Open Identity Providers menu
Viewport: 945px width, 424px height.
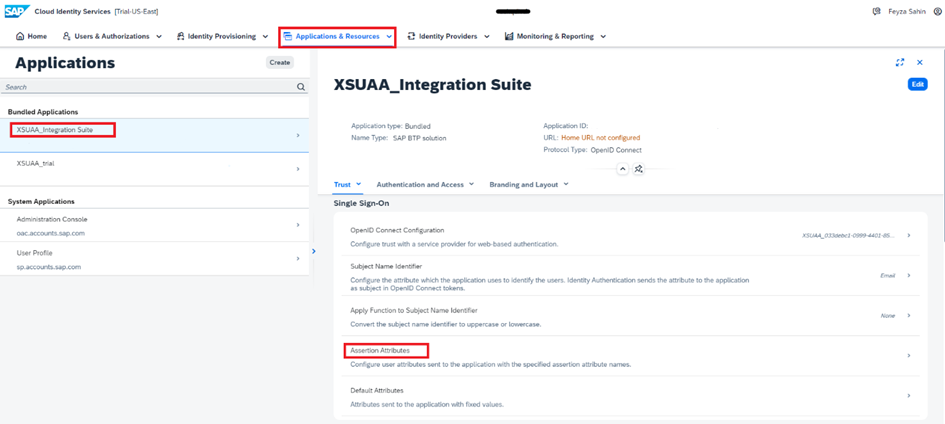tap(448, 36)
